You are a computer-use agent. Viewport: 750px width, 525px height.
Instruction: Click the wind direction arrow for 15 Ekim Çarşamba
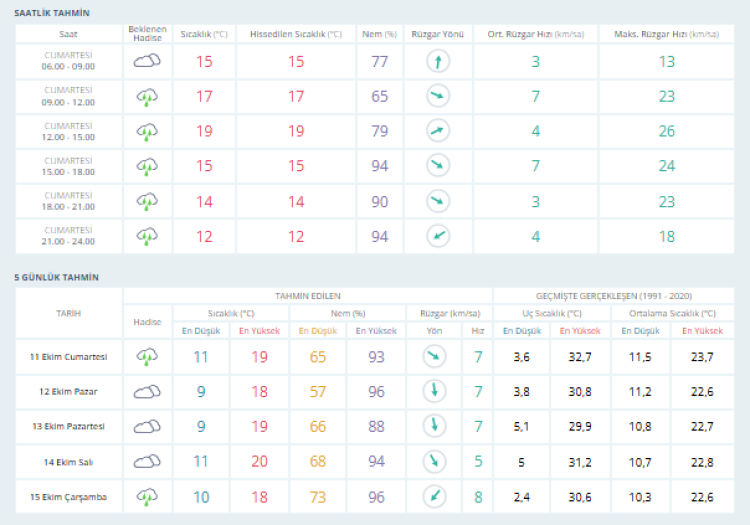point(433,496)
